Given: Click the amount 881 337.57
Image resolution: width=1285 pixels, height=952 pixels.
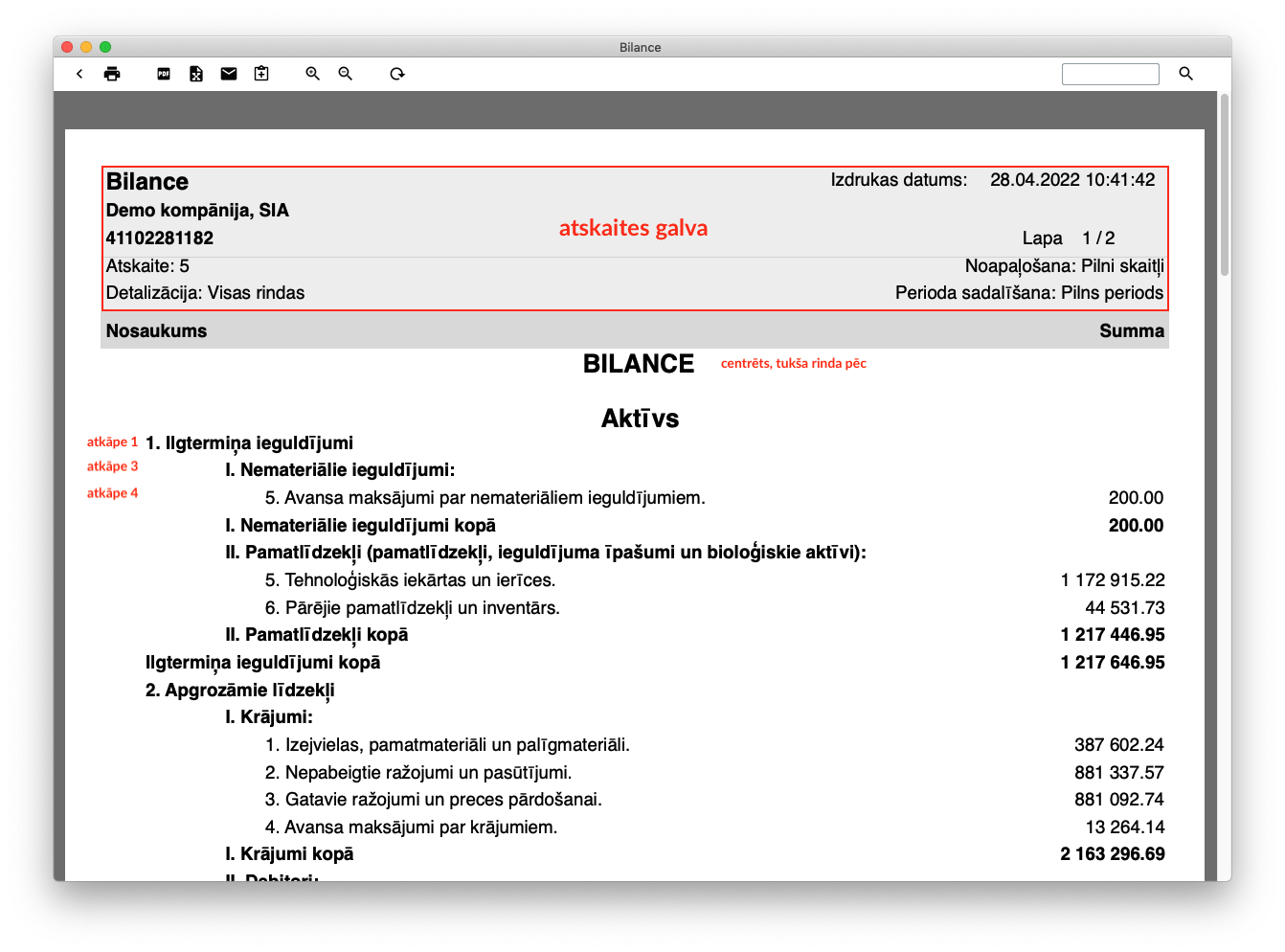Looking at the screenshot, I should (1119, 773).
